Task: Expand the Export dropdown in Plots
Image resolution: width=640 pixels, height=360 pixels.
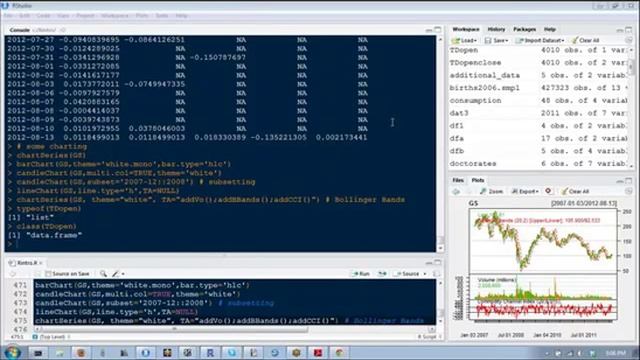Action: coord(537,192)
